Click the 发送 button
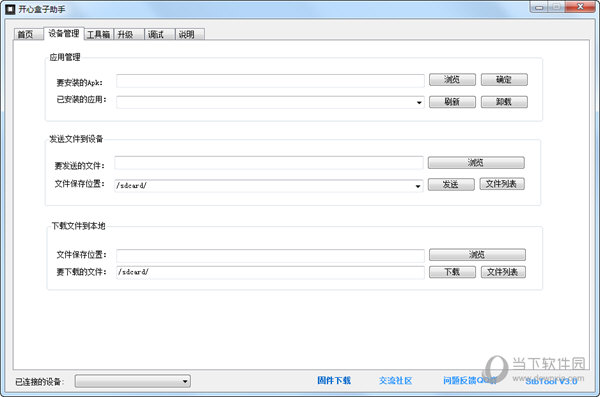 [451, 185]
